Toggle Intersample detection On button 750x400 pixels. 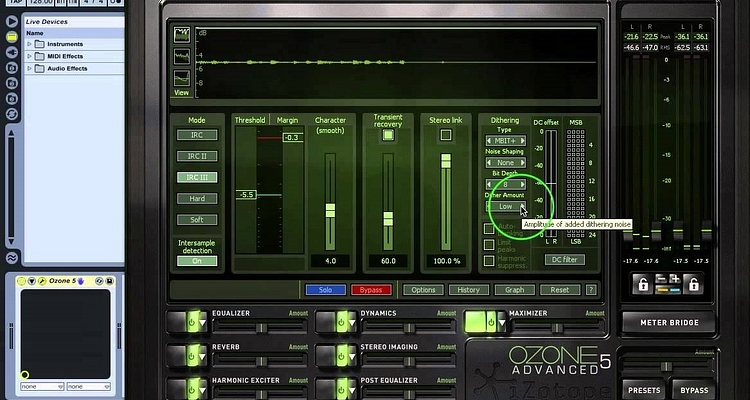pyautogui.click(x=197, y=261)
